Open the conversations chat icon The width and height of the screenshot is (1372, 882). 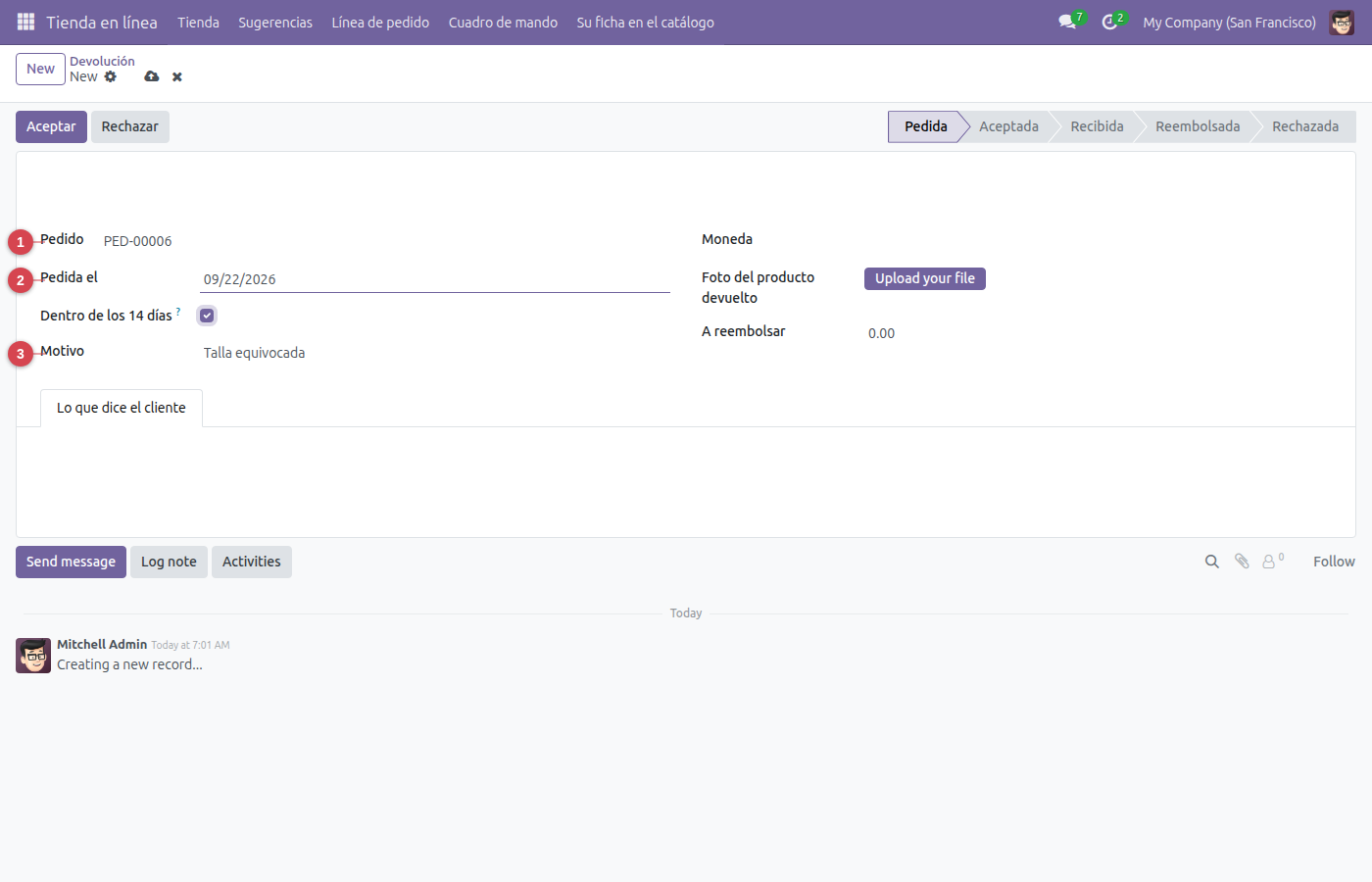click(x=1067, y=22)
